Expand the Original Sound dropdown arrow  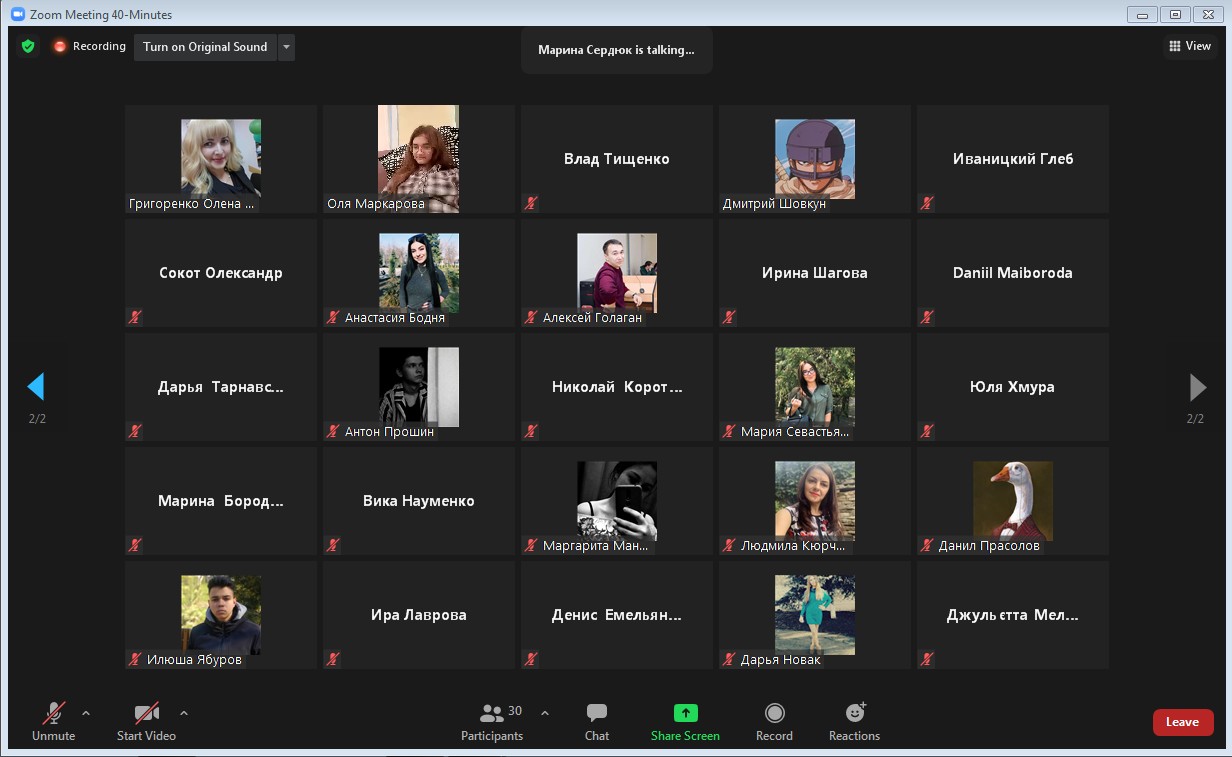pos(286,47)
